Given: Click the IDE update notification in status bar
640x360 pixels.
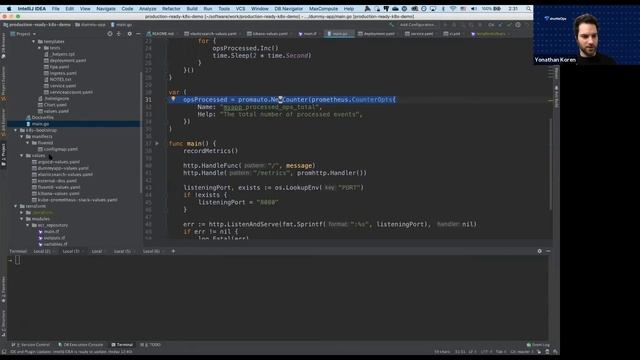Looking at the screenshot, I should point(71,352).
